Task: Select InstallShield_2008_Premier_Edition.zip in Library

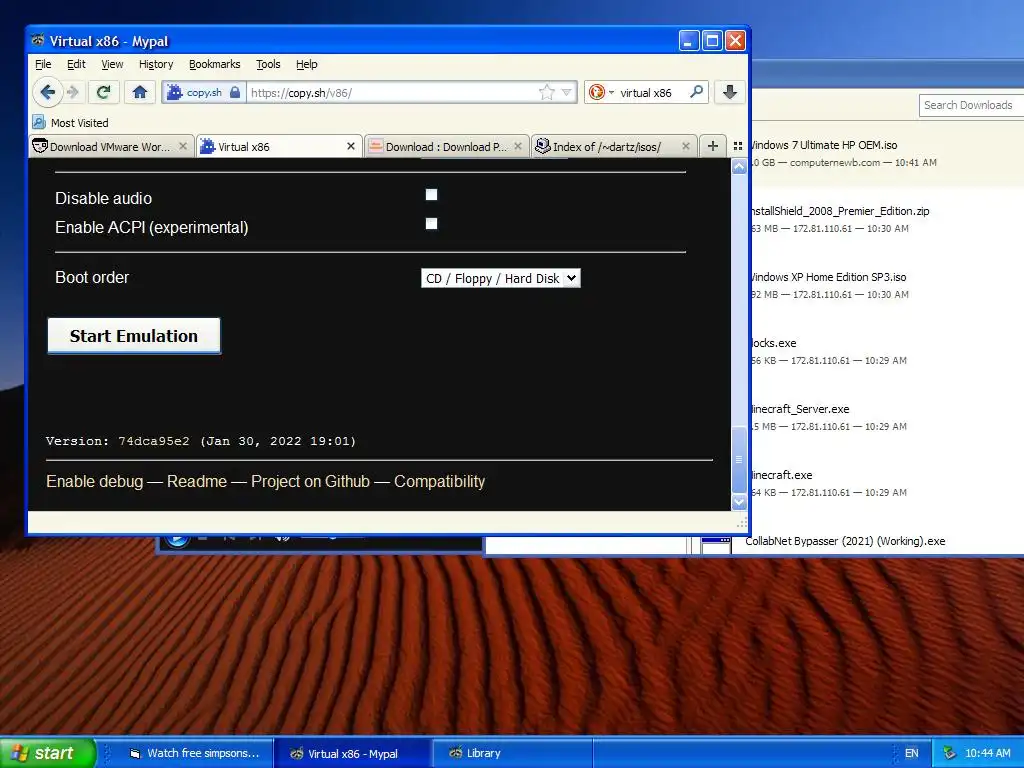Action: click(x=887, y=219)
